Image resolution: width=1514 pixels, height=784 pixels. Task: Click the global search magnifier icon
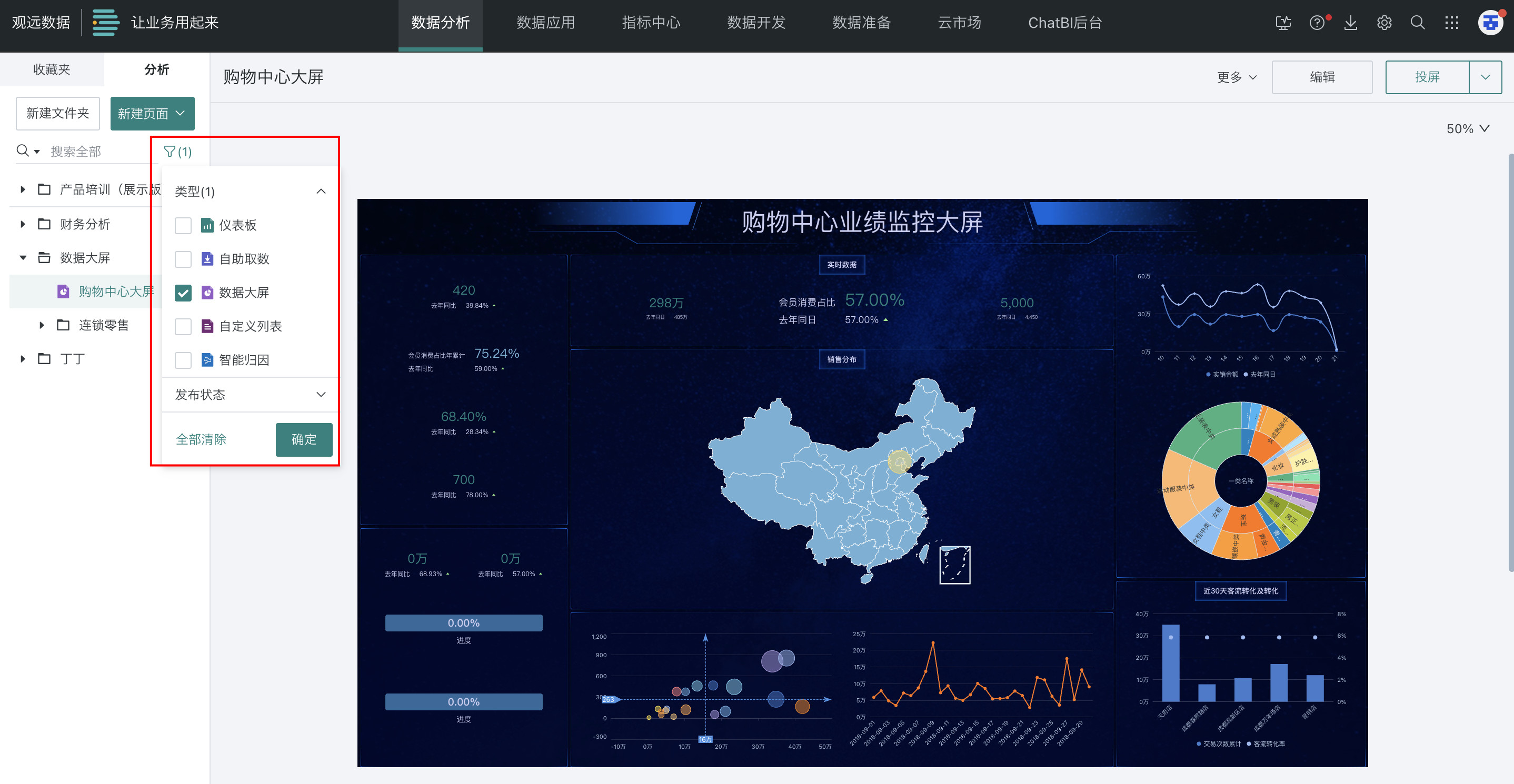point(1418,23)
